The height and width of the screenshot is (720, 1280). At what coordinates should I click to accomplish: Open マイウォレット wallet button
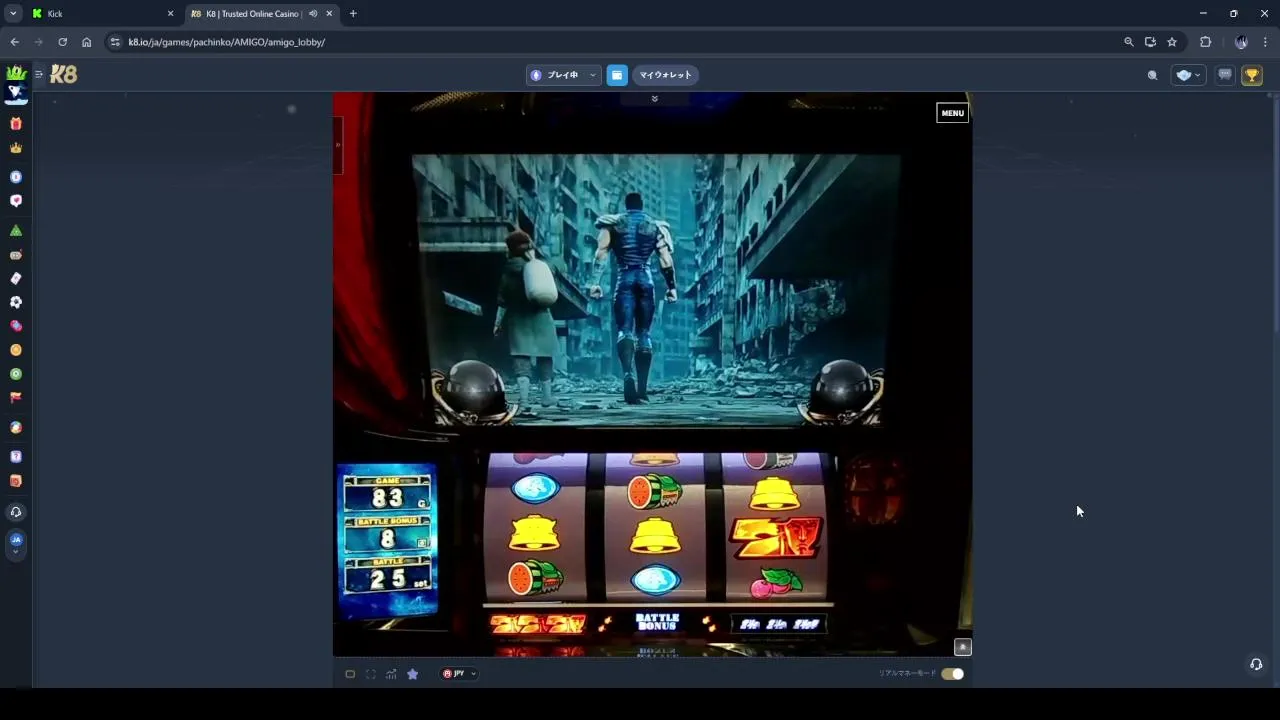point(666,75)
